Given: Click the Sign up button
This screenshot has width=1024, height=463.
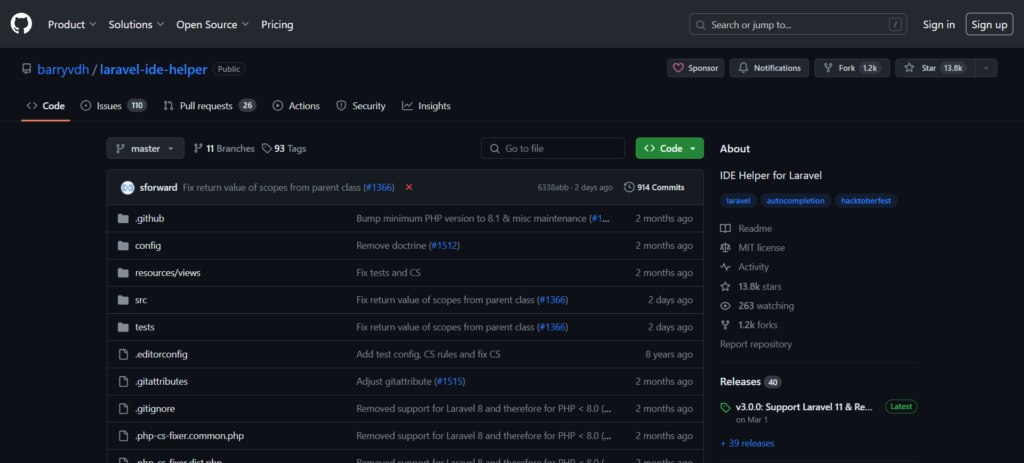Looking at the screenshot, I should [989, 24].
